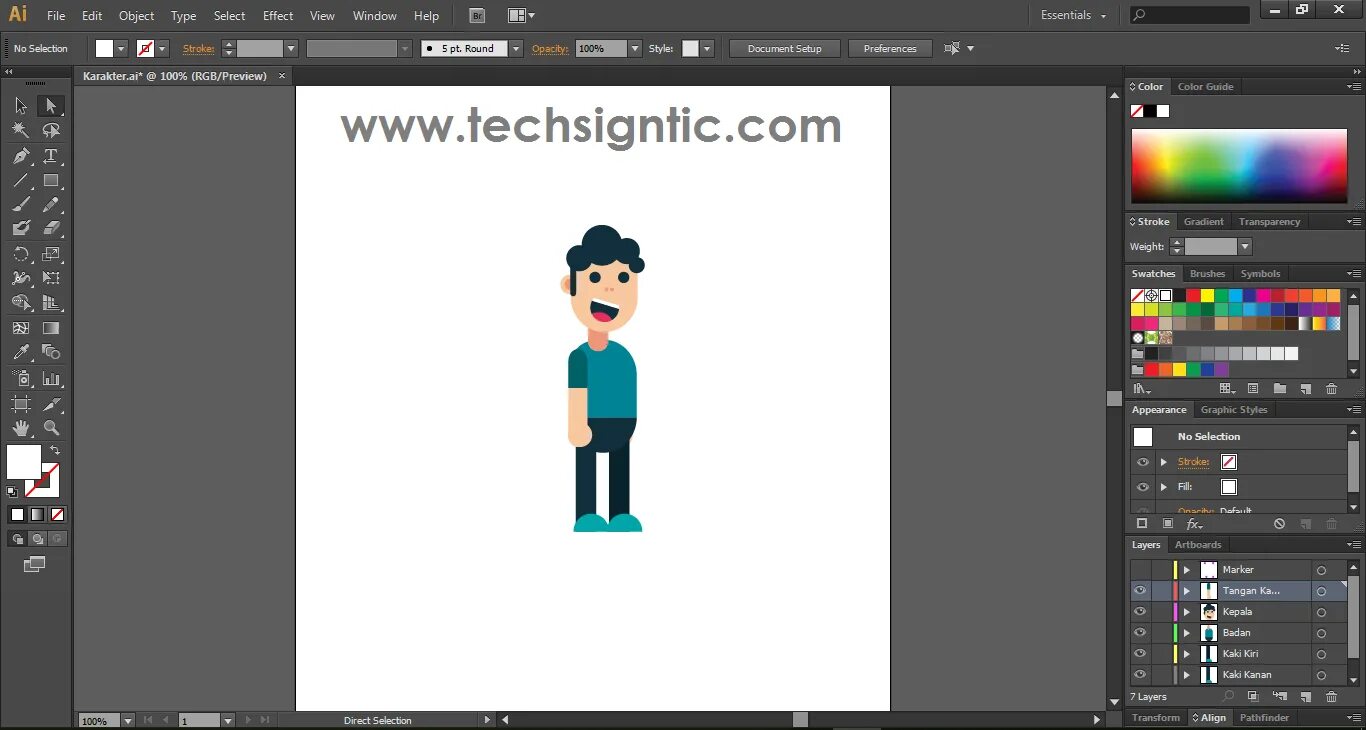Expand the Marker layer
Viewport: 1366px width, 730px height.
pyautogui.click(x=1187, y=570)
